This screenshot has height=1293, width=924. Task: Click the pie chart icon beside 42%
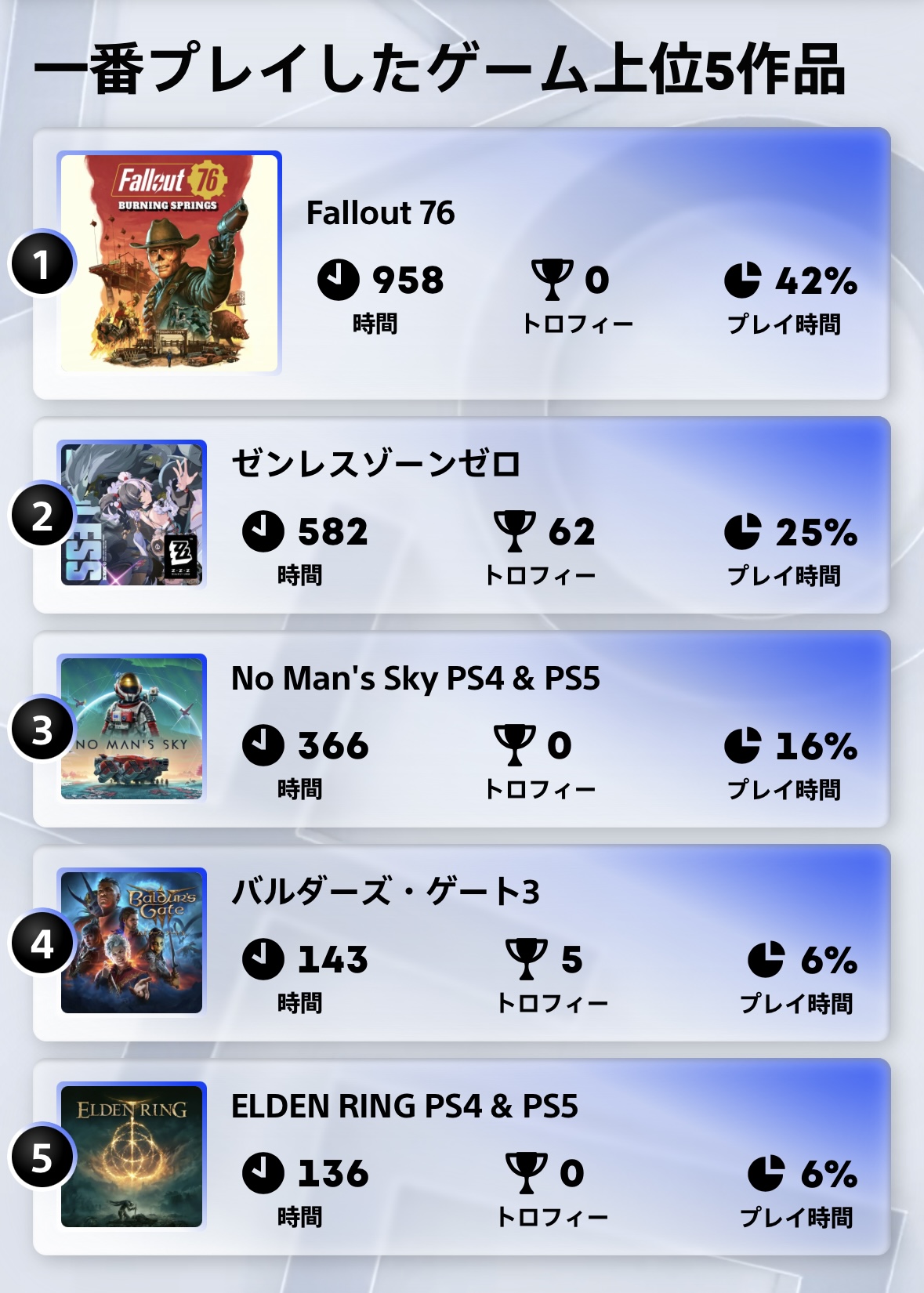coord(742,280)
